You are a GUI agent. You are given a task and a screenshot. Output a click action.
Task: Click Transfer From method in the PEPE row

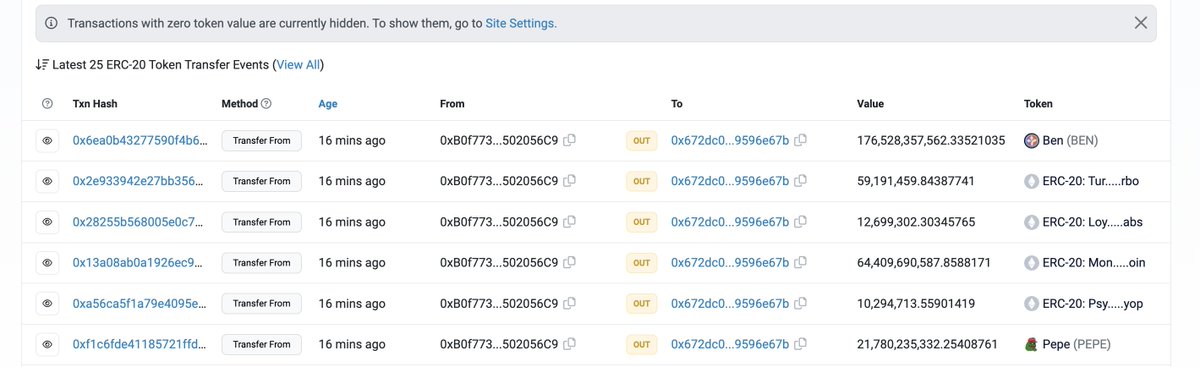(261, 344)
